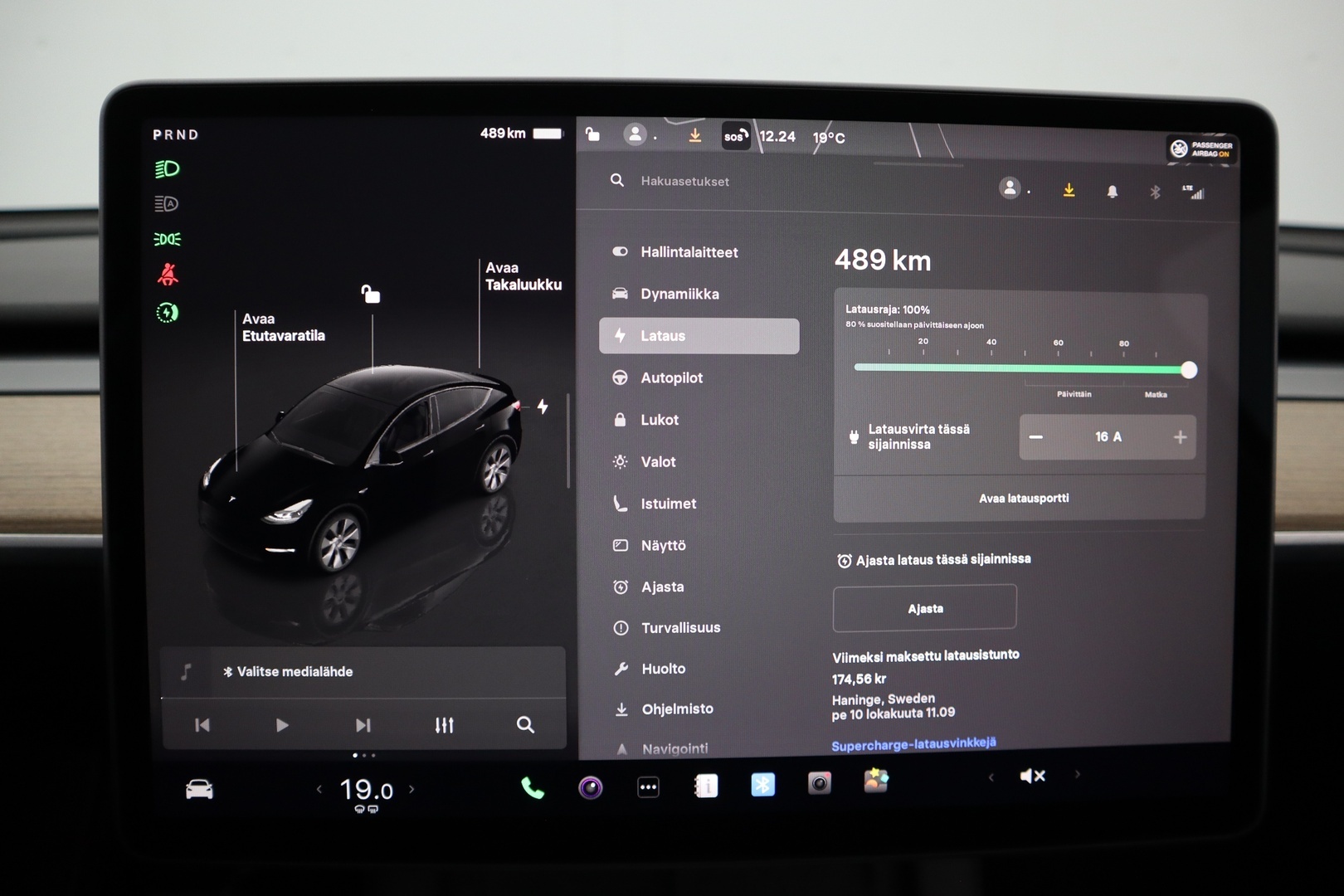This screenshot has width=1344, height=896.
Task: Click the software update download icon
Action: coord(1069,191)
